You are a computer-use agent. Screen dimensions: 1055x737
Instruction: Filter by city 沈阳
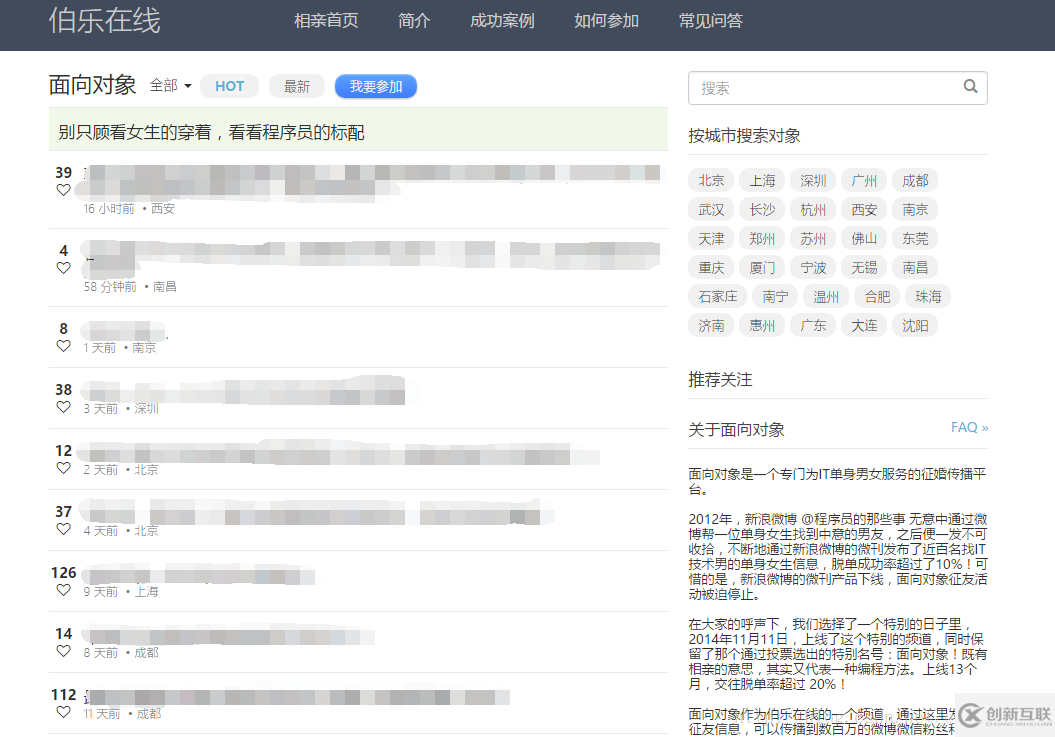(915, 325)
